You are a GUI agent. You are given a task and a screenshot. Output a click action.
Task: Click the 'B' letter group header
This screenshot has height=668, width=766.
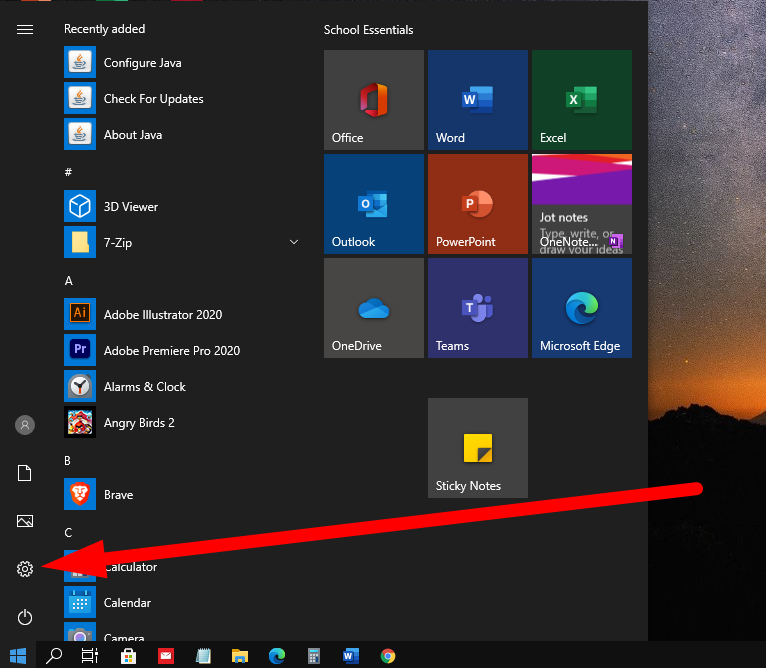point(68,461)
